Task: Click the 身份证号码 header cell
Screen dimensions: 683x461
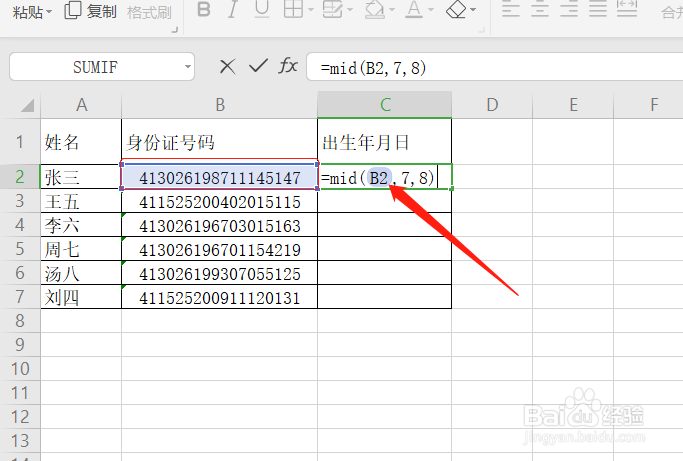Action: (220, 142)
